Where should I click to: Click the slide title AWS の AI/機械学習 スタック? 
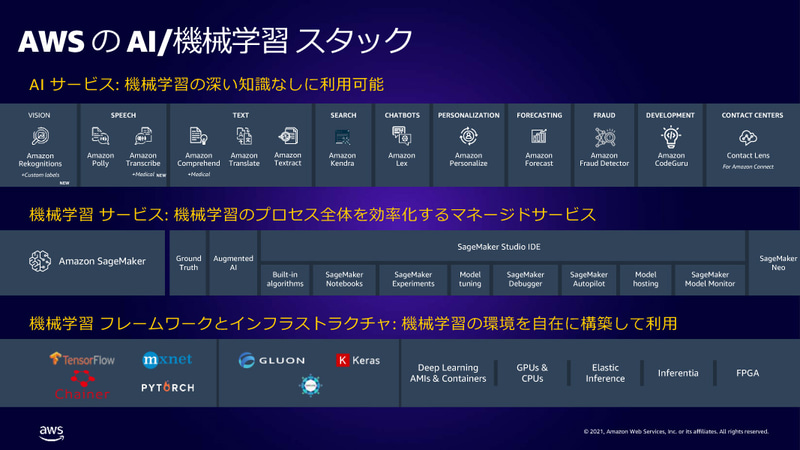(x=215, y=41)
